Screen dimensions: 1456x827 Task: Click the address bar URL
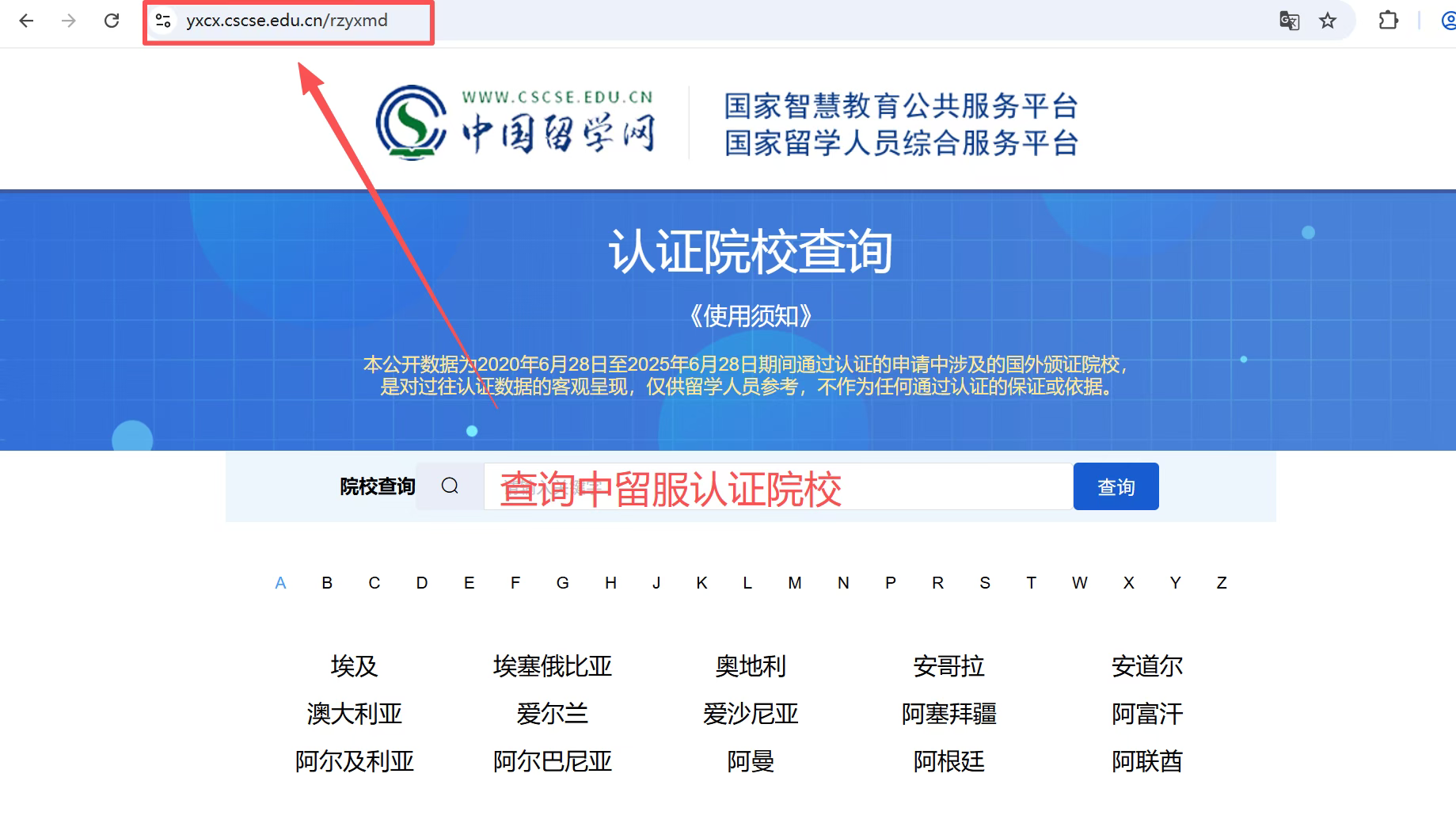(x=287, y=21)
